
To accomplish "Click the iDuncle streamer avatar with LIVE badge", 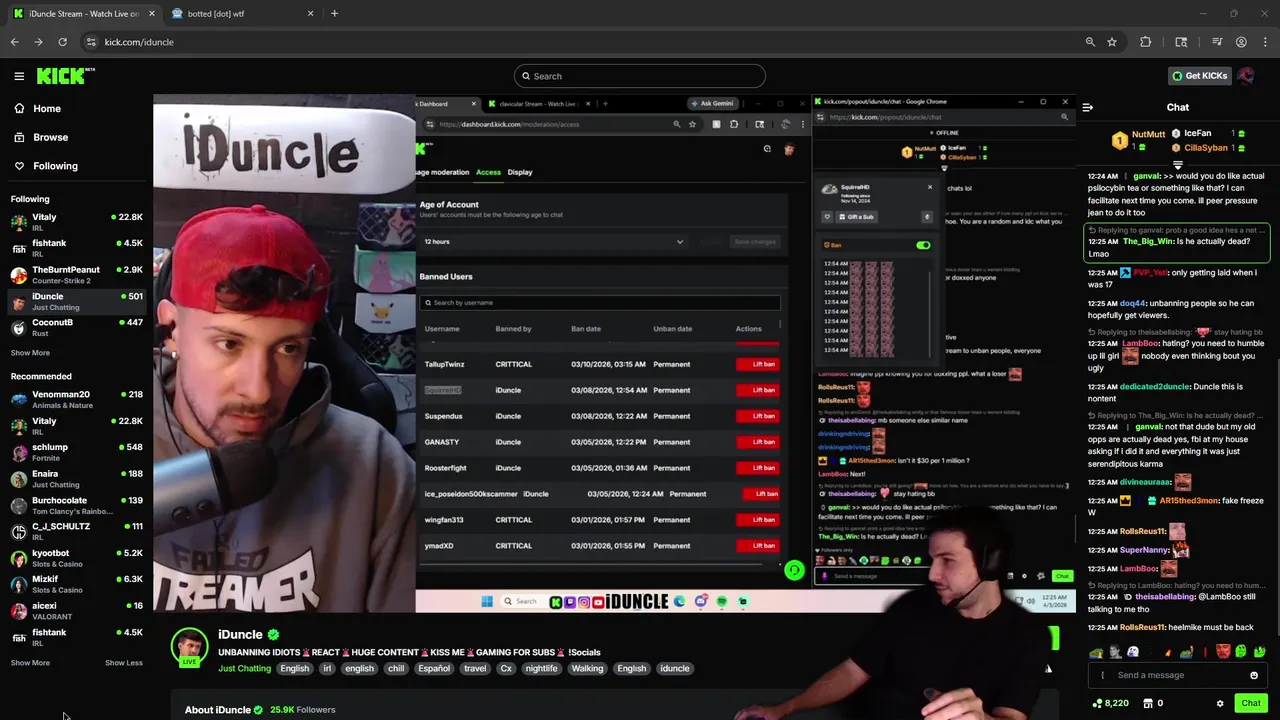I will [x=189, y=647].
